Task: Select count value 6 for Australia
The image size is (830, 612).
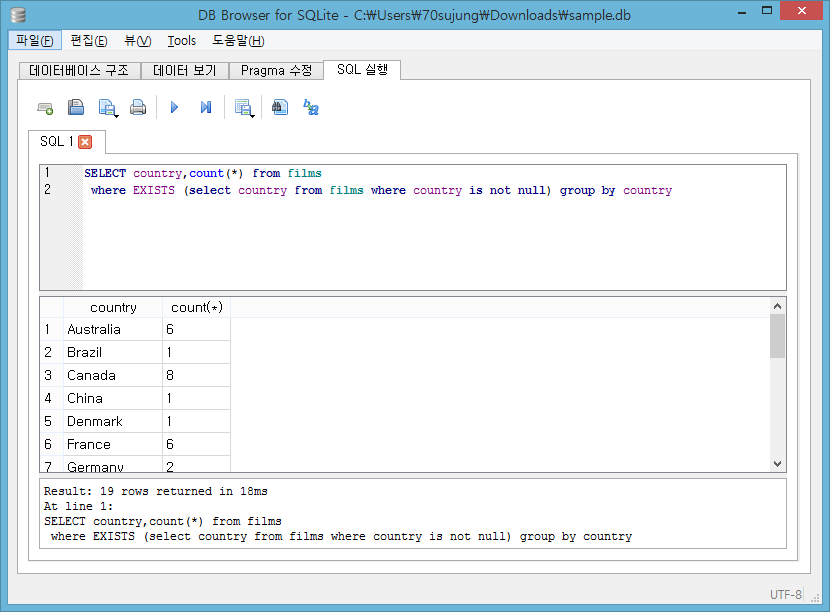Action: (196, 329)
